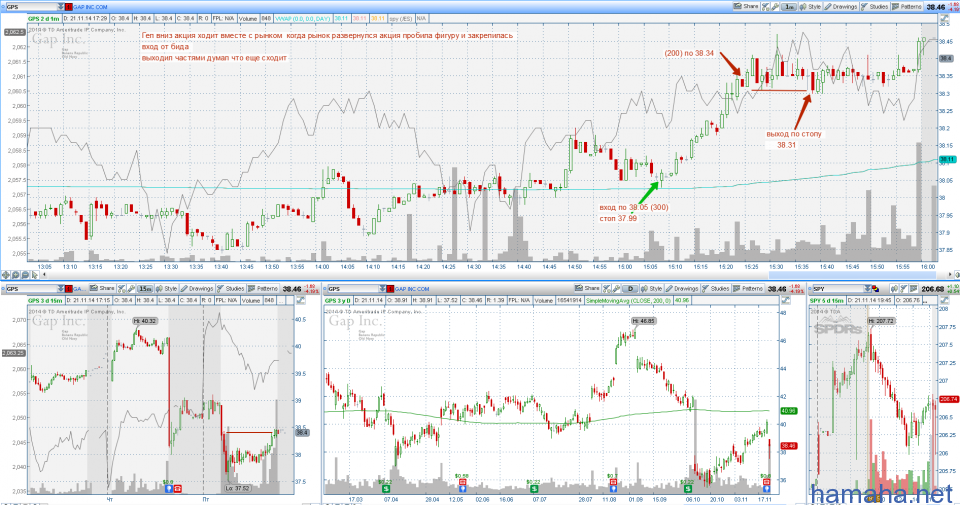Select the 15m timeframe button

coord(145,289)
